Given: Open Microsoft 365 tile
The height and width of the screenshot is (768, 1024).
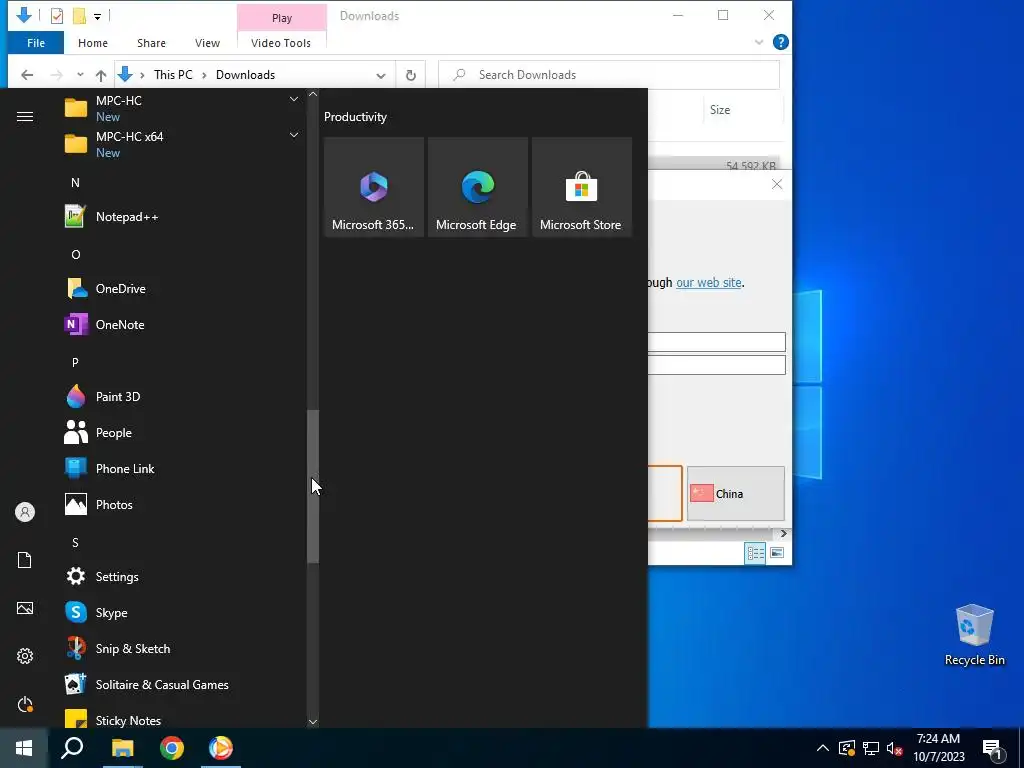Looking at the screenshot, I should pyautogui.click(x=374, y=187).
